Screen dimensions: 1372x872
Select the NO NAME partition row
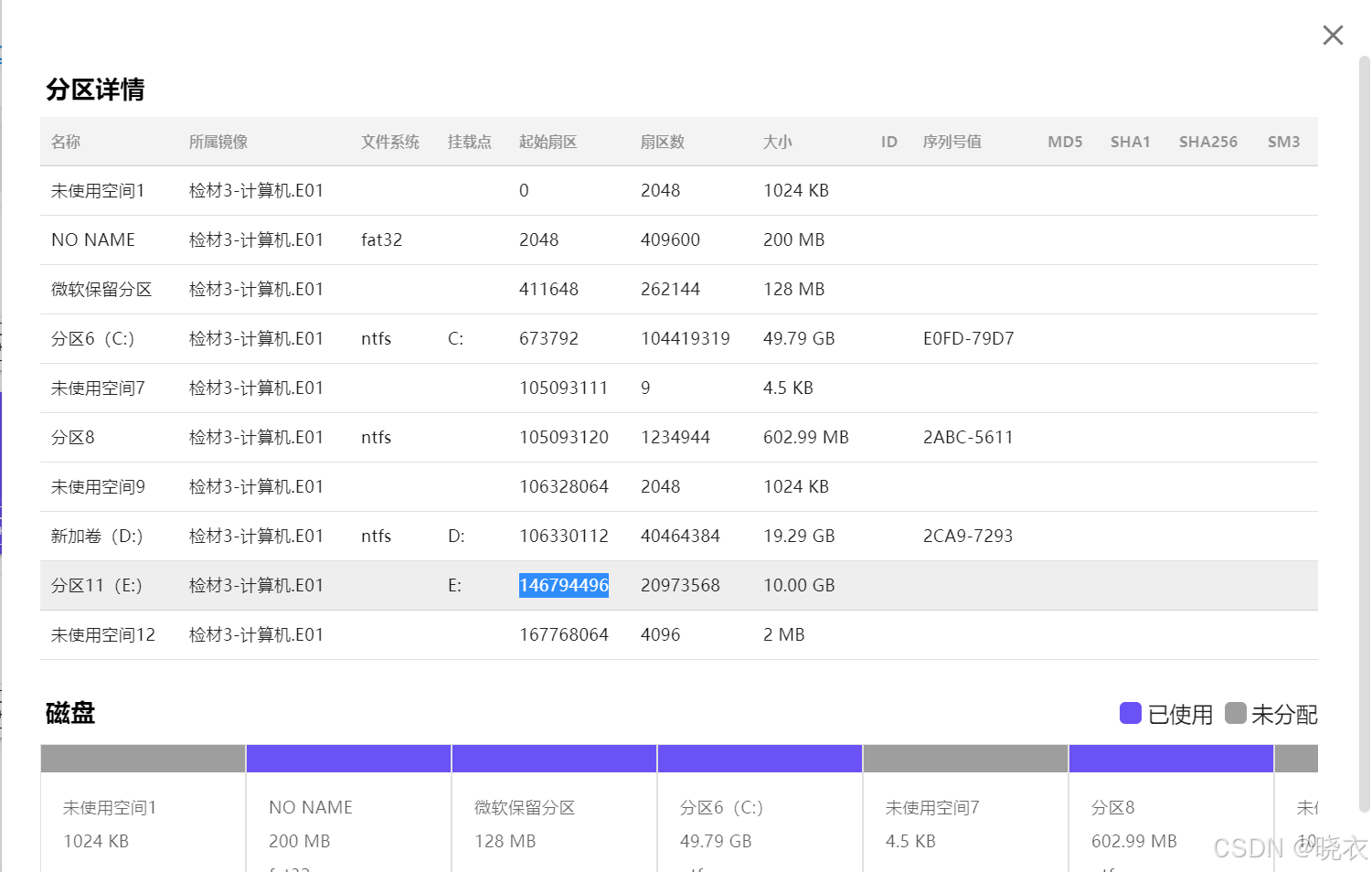pos(679,239)
